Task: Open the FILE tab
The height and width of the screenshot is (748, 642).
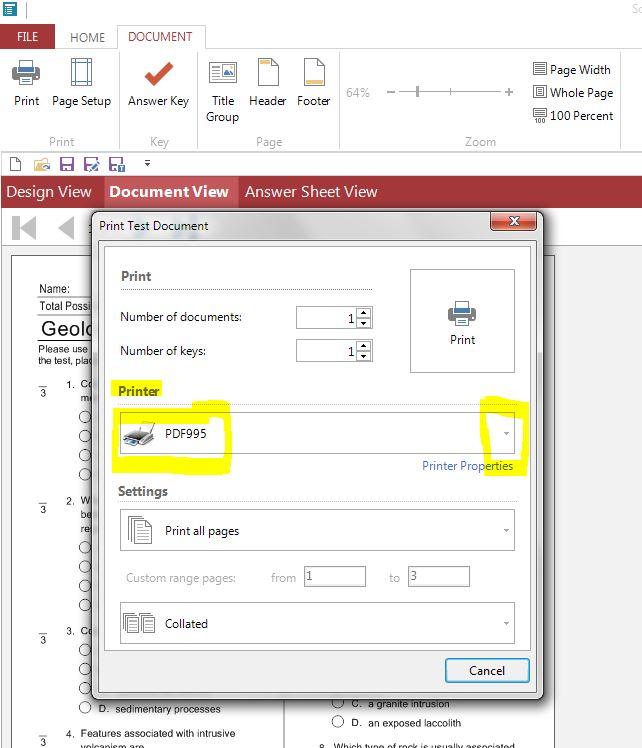Action: pyautogui.click(x=27, y=37)
